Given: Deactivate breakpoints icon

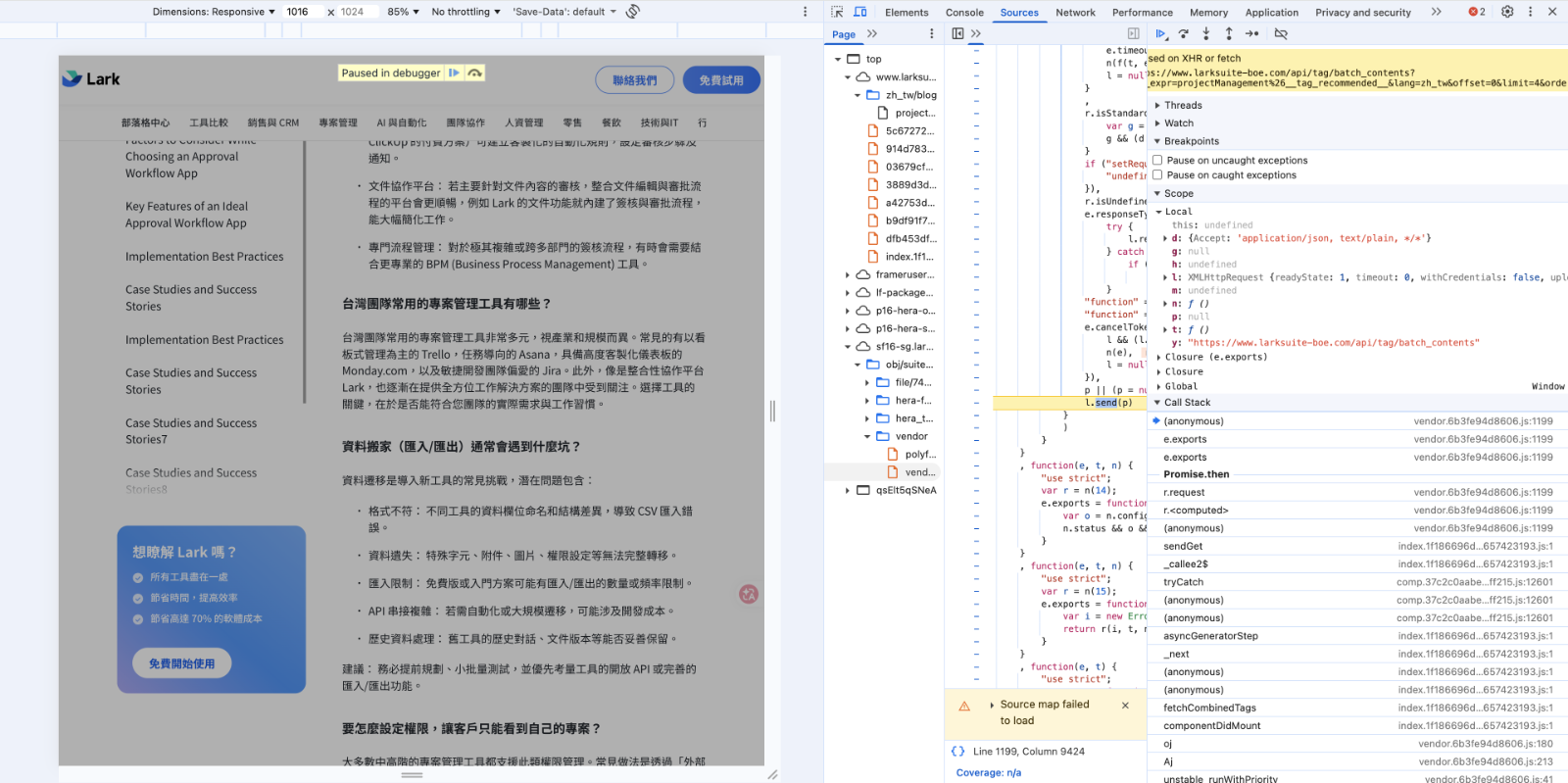Looking at the screenshot, I should pos(1281,33).
